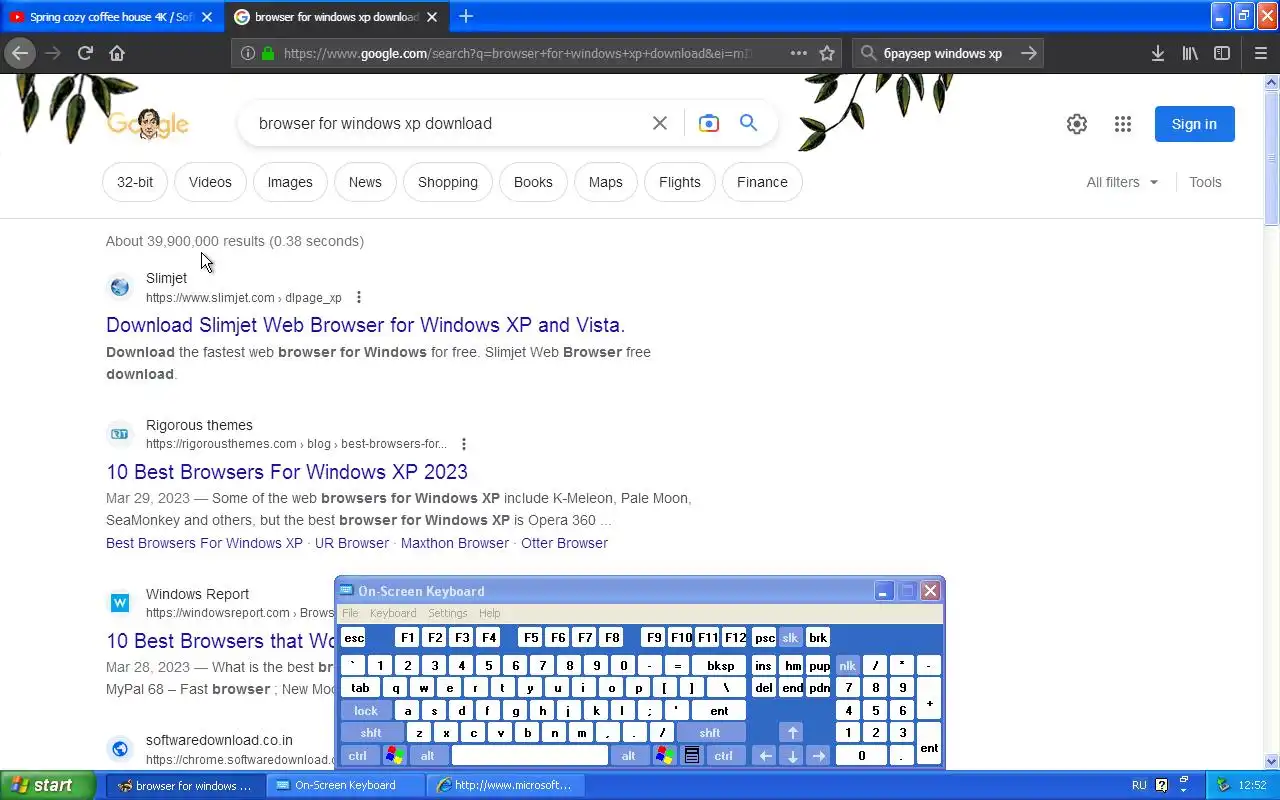The image size is (1280, 800).
Task: Click the Google doodle logo
Action: click(x=148, y=123)
